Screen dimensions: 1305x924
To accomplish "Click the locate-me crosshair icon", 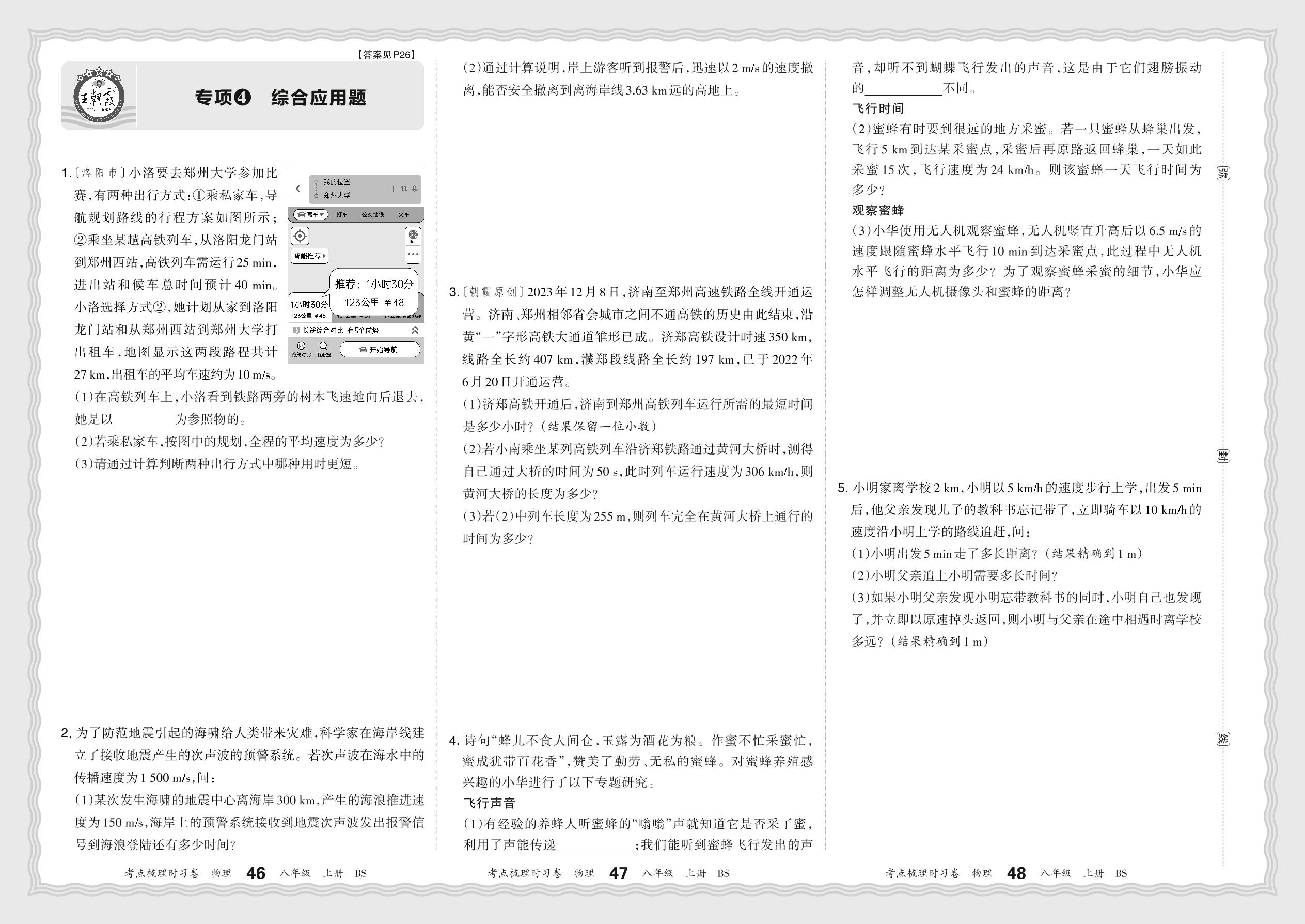I will point(300,236).
